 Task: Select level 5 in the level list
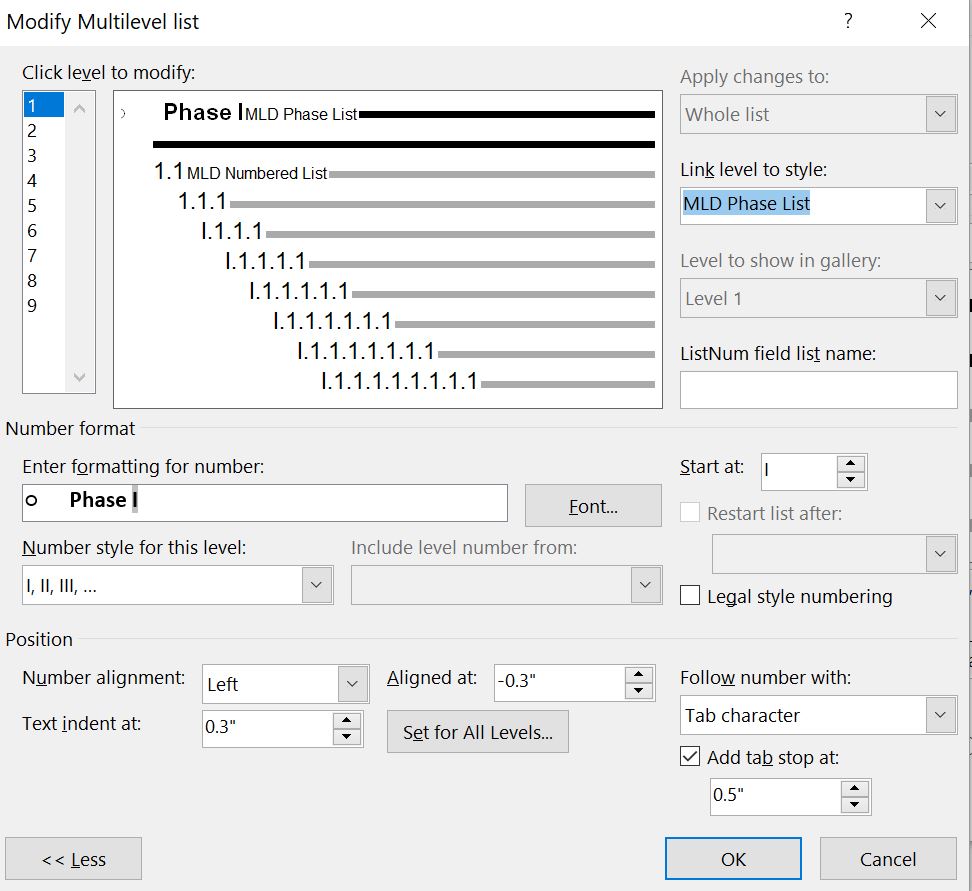[x=43, y=206]
